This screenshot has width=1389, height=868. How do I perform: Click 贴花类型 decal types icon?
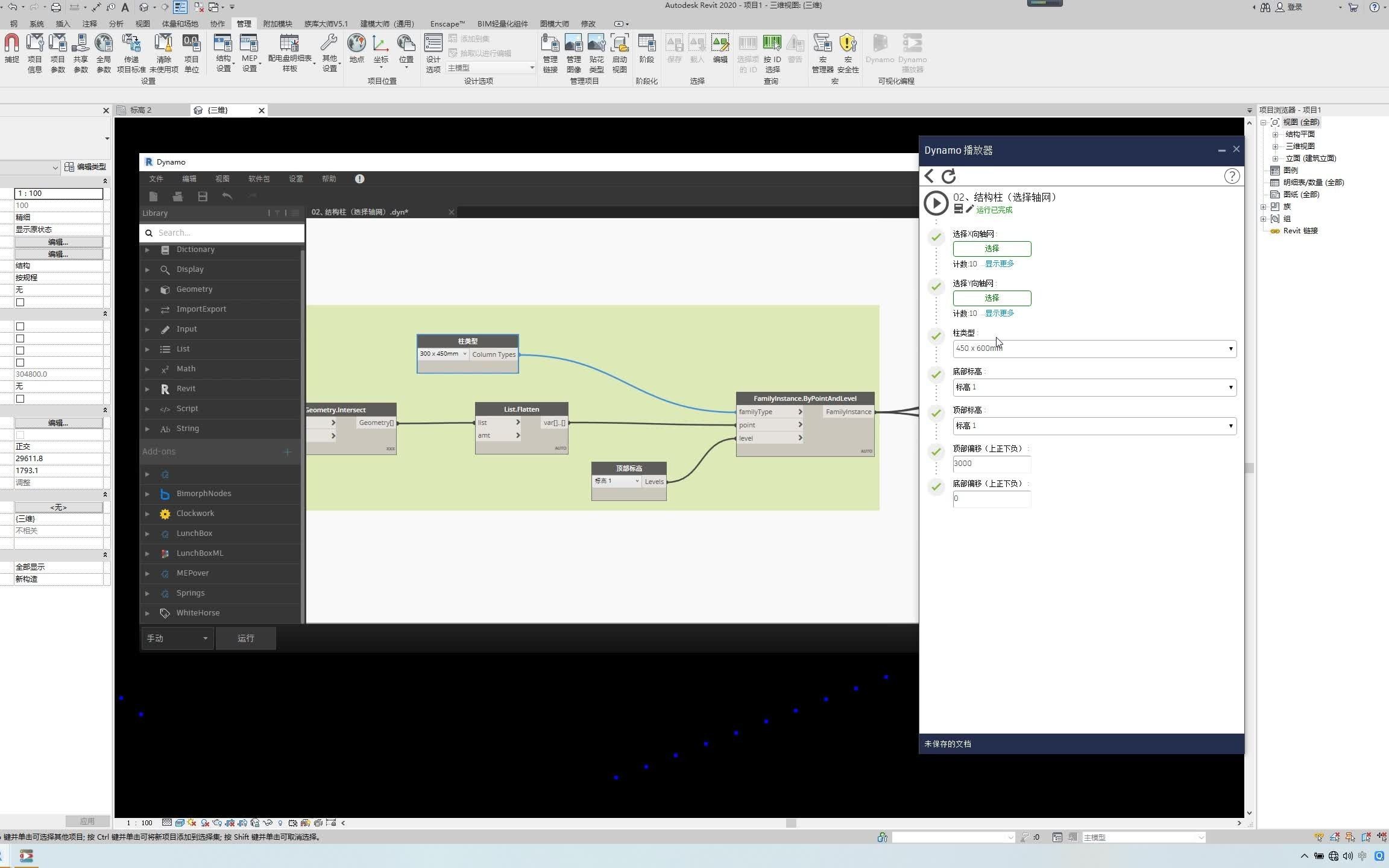tap(596, 43)
